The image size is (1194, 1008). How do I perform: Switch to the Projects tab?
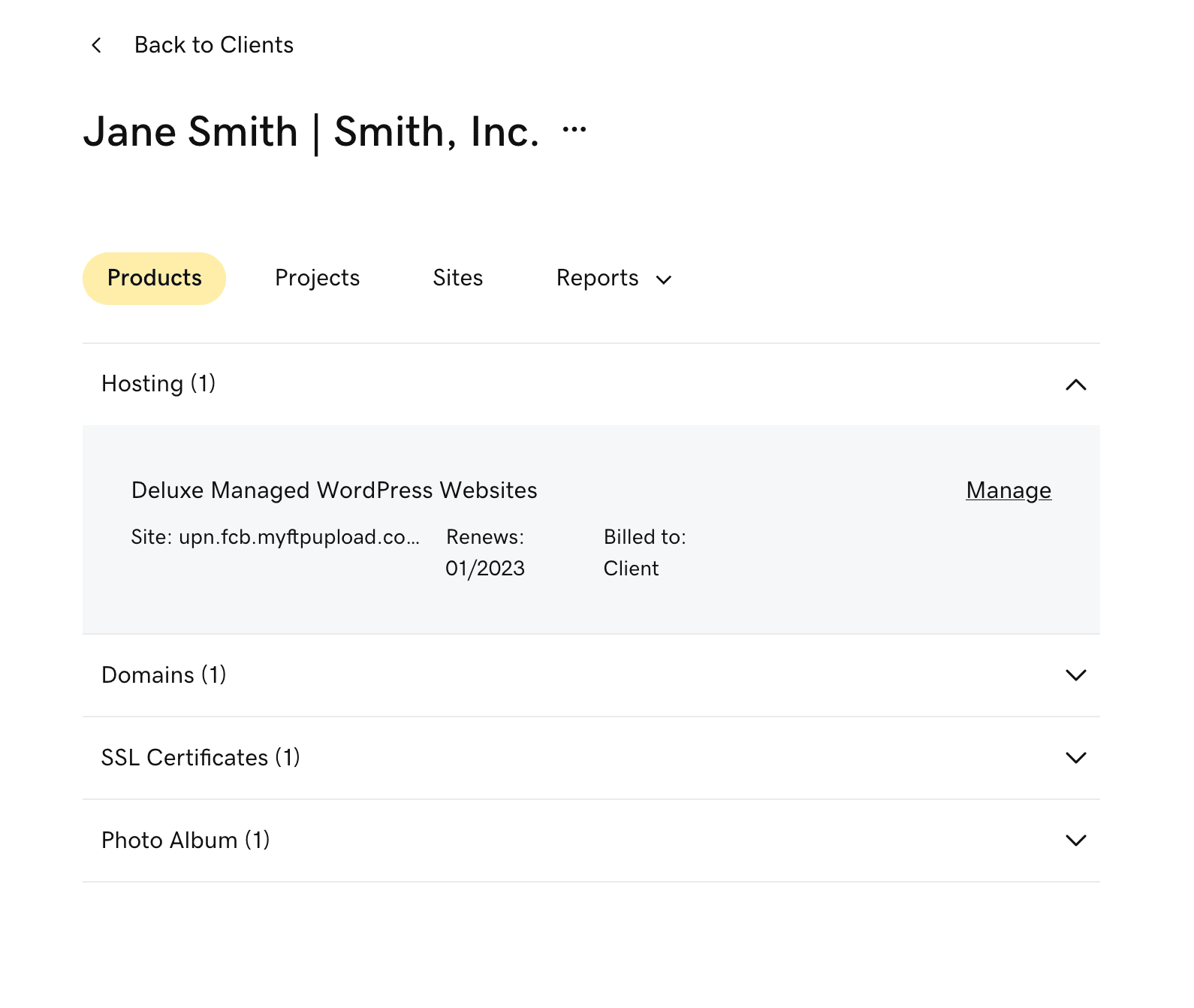click(317, 278)
